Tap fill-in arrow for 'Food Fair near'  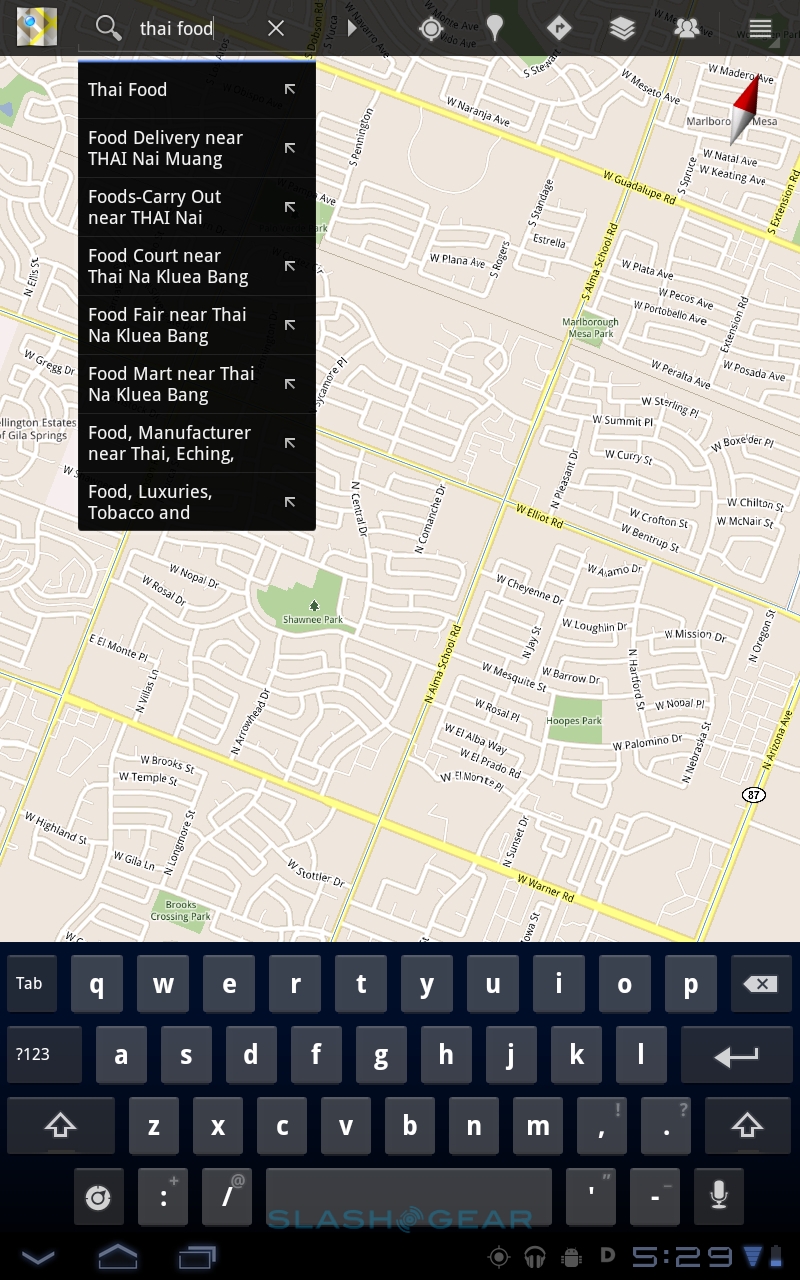290,325
